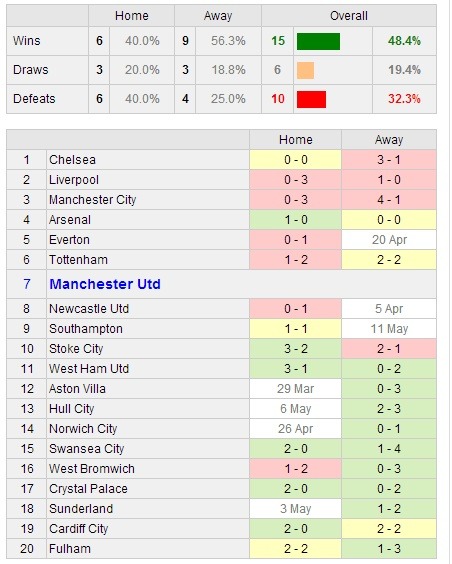Open the Stoke City away 2 - 1 result
The height and width of the screenshot is (564, 452).
(x=389, y=349)
